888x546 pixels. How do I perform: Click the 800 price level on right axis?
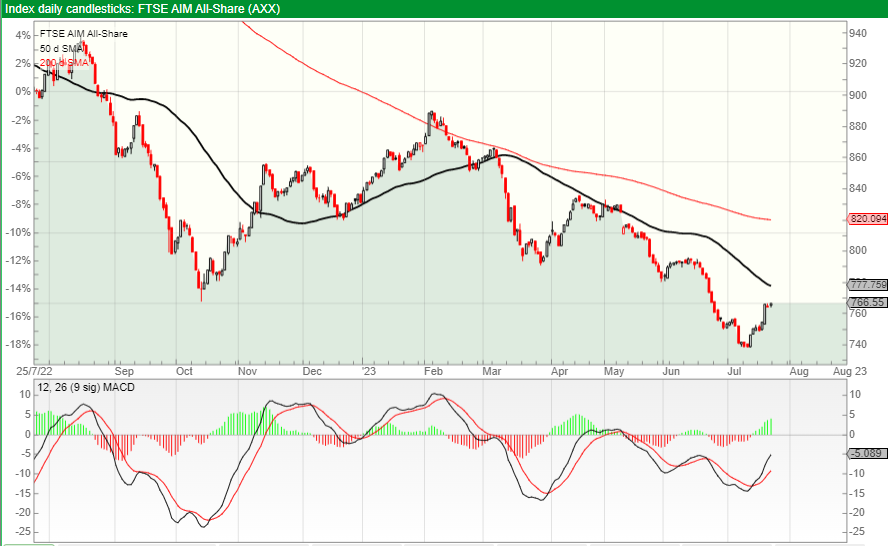pos(858,250)
